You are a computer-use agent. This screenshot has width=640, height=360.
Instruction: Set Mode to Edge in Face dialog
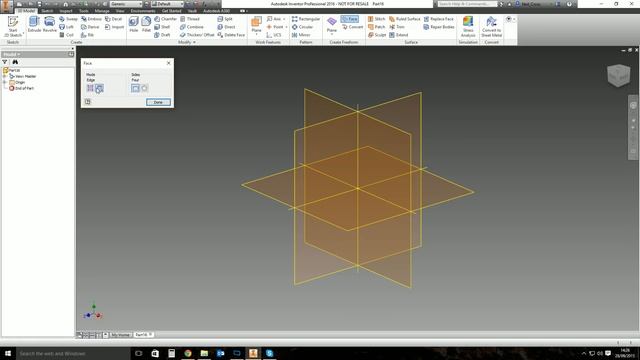click(x=99, y=88)
